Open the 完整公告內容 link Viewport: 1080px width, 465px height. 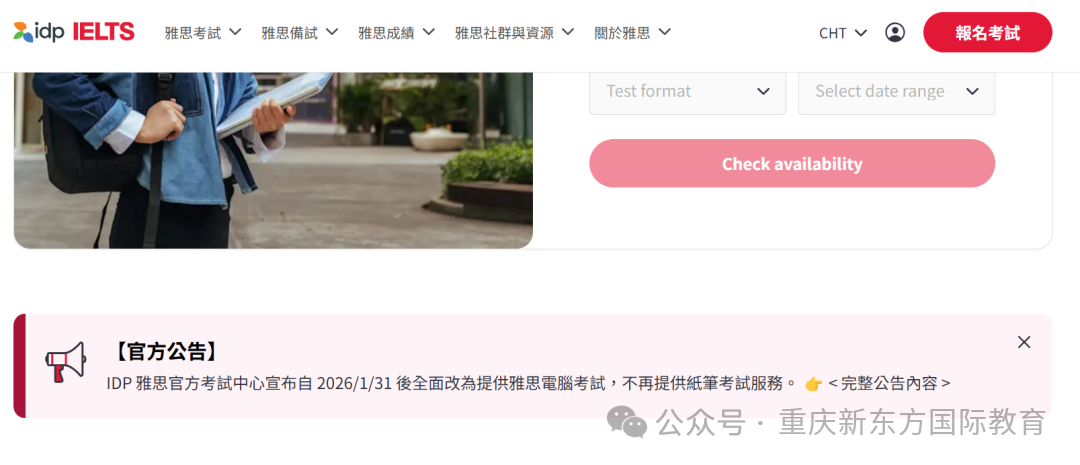click(889, 384)
